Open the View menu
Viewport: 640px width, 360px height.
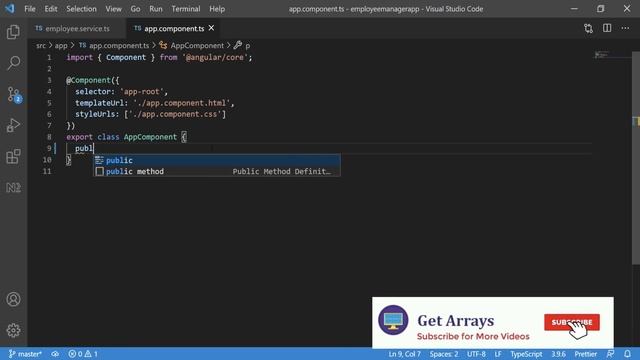[113, 9]
